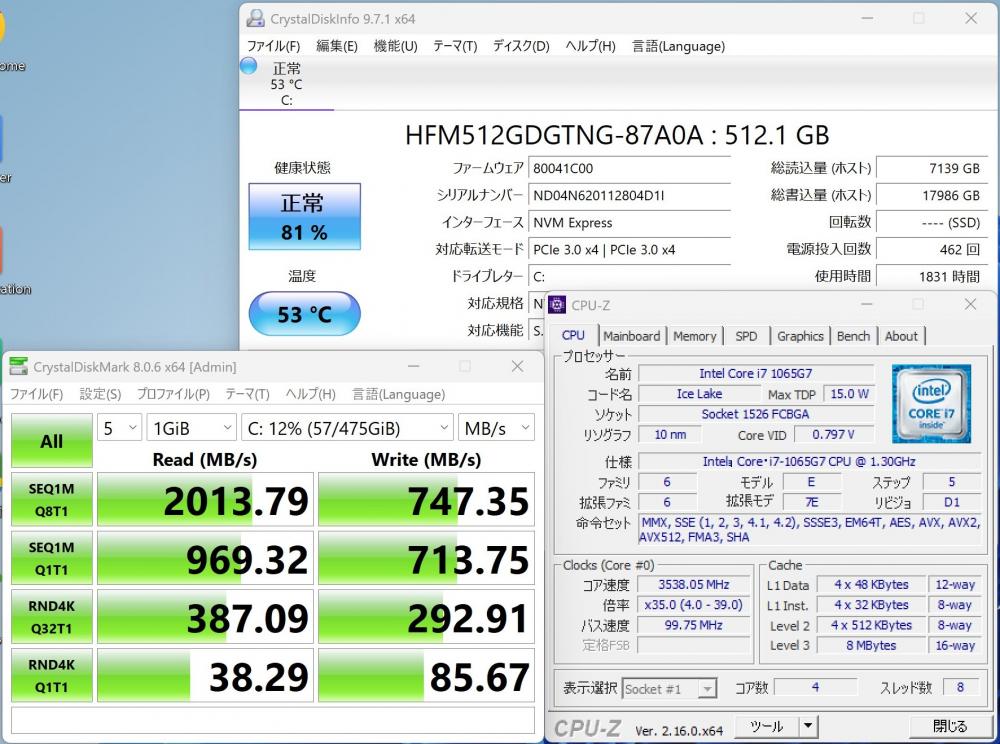Select the C: disk tab in CrystalDiskInfo
Screen dimensions: 1000x744
tap(286, 84)
